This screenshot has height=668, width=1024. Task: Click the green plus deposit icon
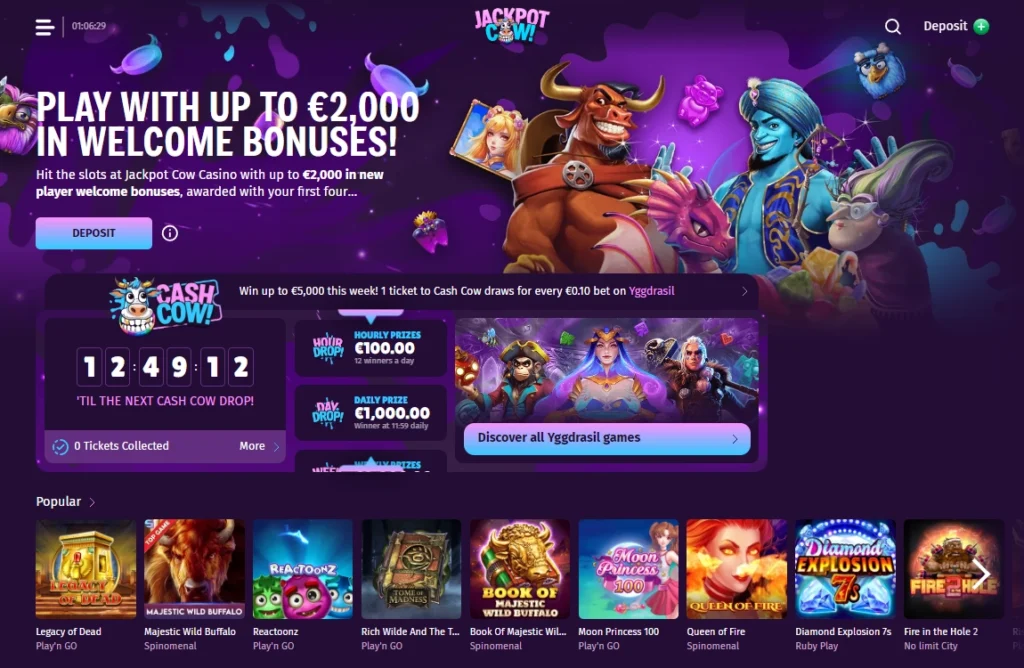[981, 26]
